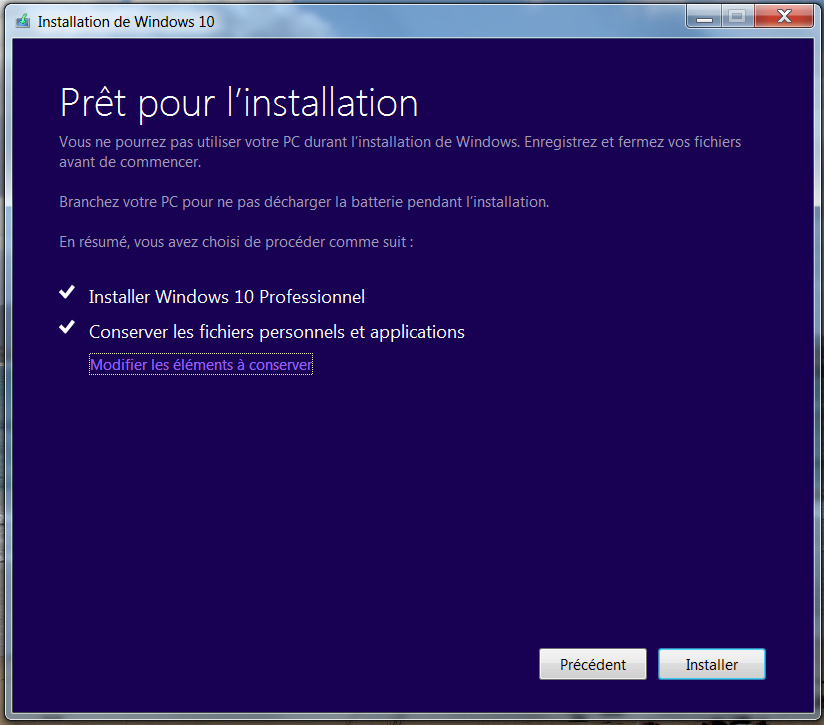Click the 'Branchez votre PC' battery notice
This screenshot has width=824, height=725.
coord(304,202)
